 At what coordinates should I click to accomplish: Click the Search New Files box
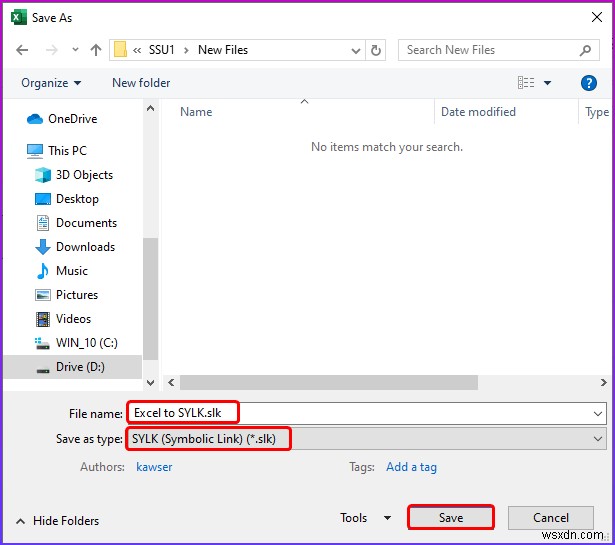498,50
